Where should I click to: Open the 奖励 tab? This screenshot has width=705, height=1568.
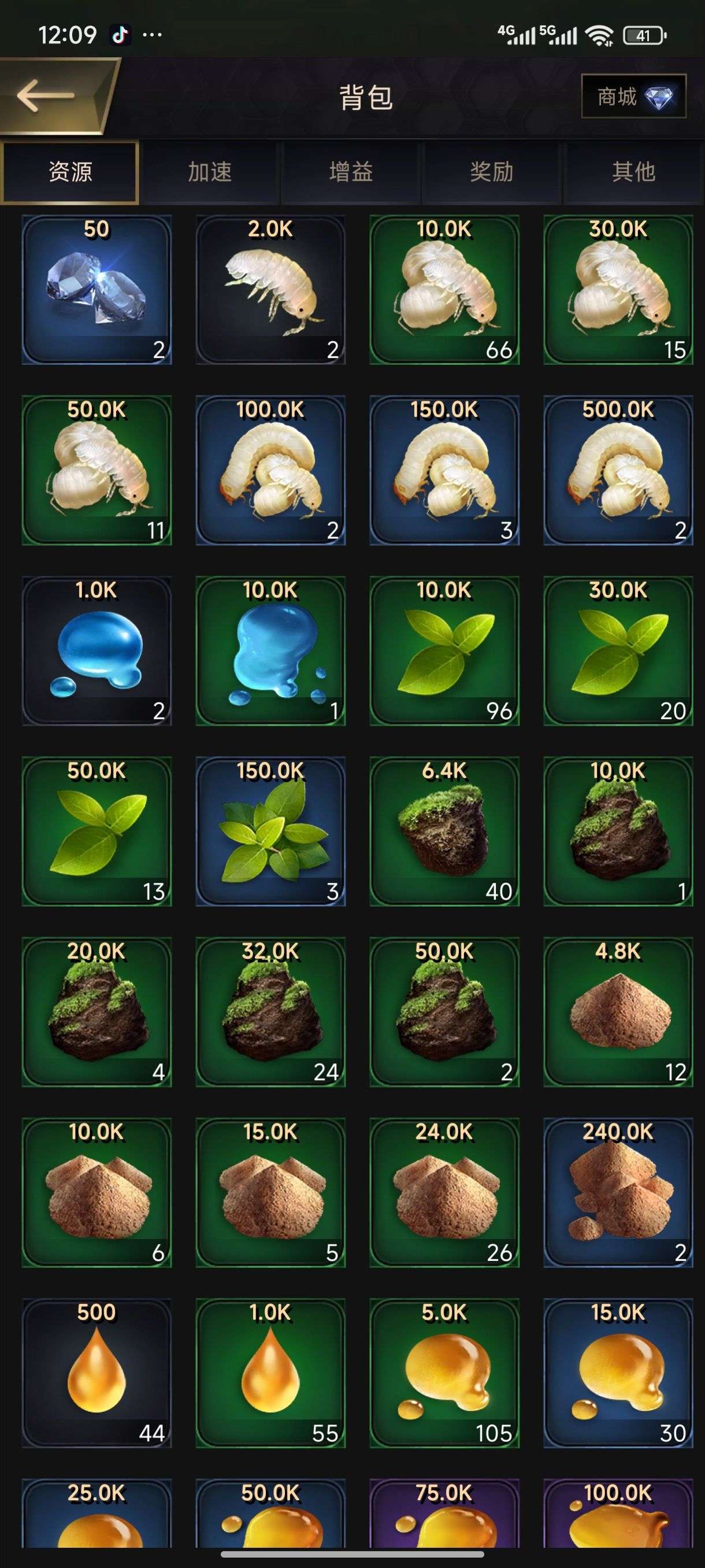(492, 172)
